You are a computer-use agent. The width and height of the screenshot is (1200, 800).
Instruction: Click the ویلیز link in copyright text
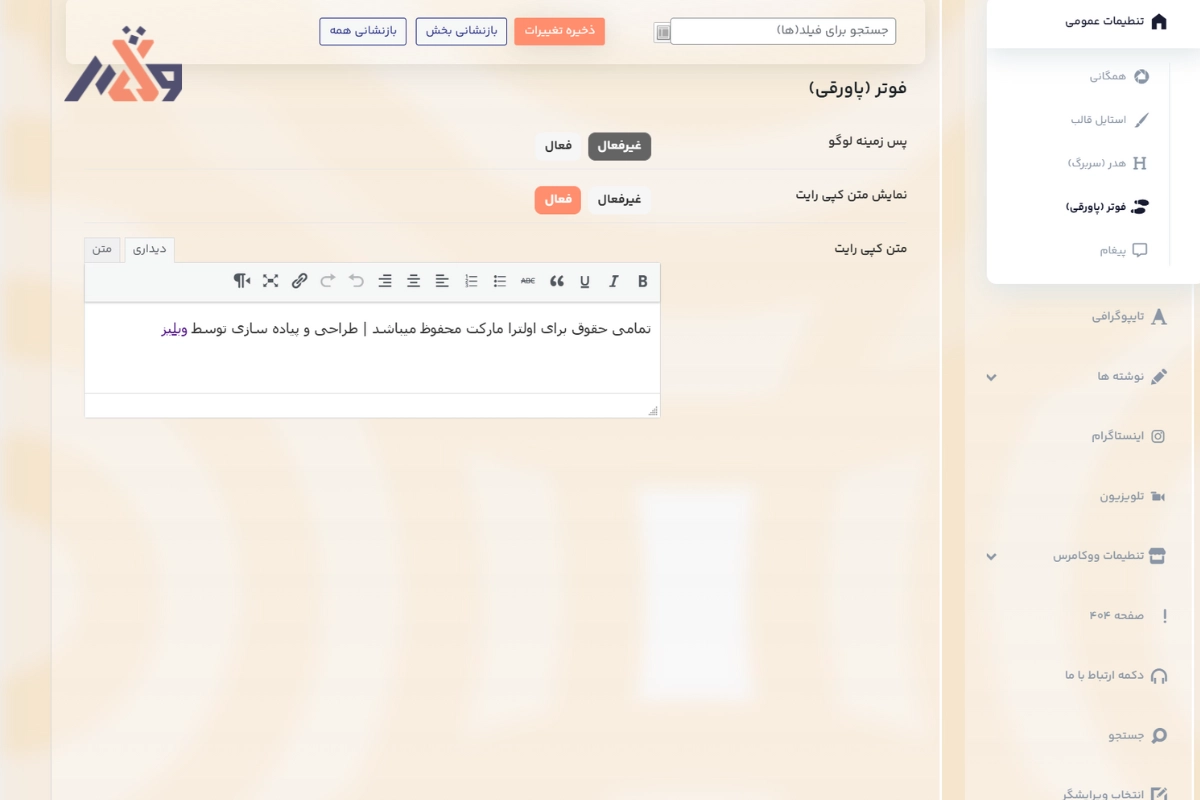[x=175, y=328]
